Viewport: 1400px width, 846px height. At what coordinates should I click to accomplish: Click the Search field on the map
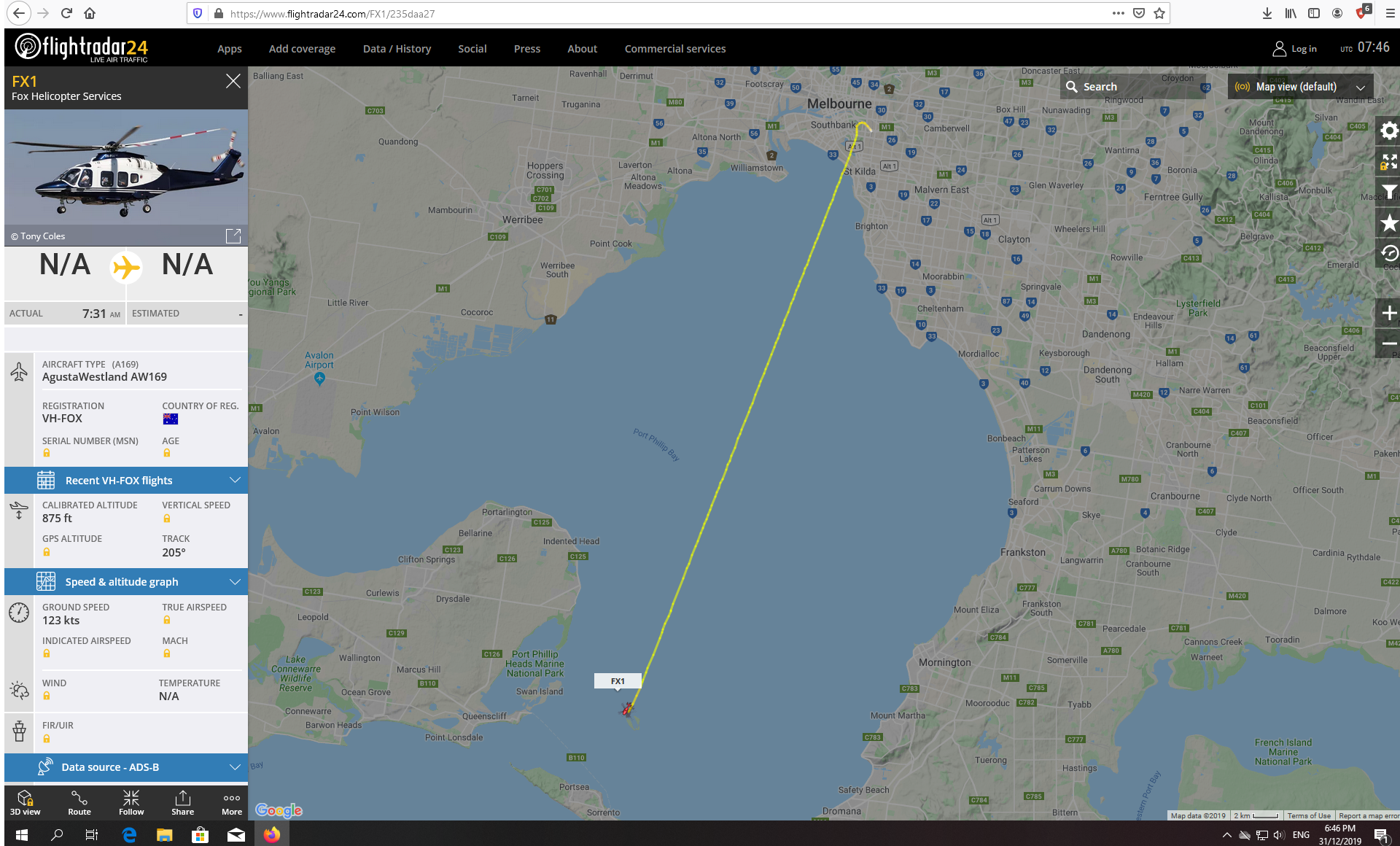pos(1135,87)
